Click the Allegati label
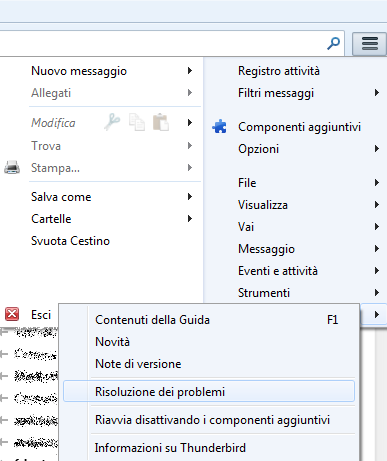 (51, 93)
